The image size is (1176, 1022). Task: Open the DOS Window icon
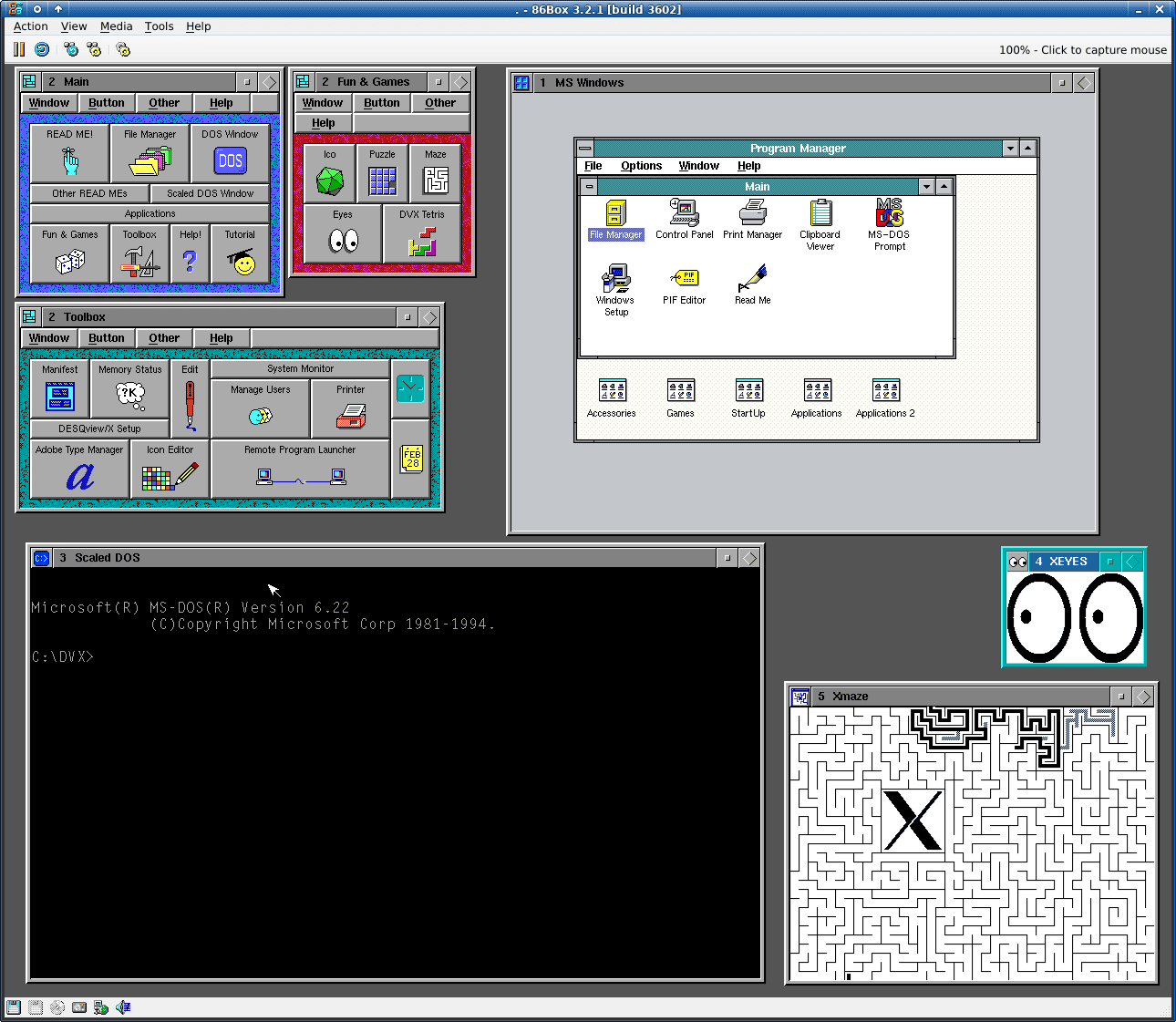tap(230, 153)
